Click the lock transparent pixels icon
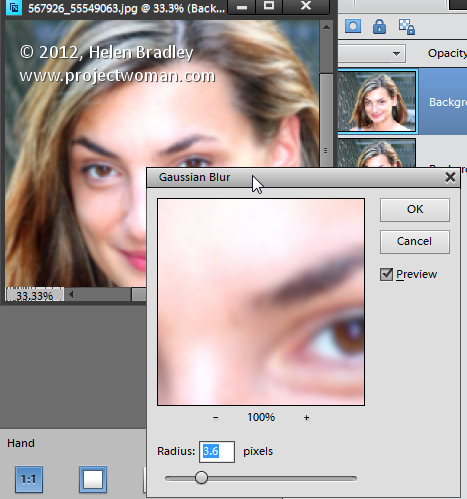Screen dimensions: 467x499 [406, 27]
